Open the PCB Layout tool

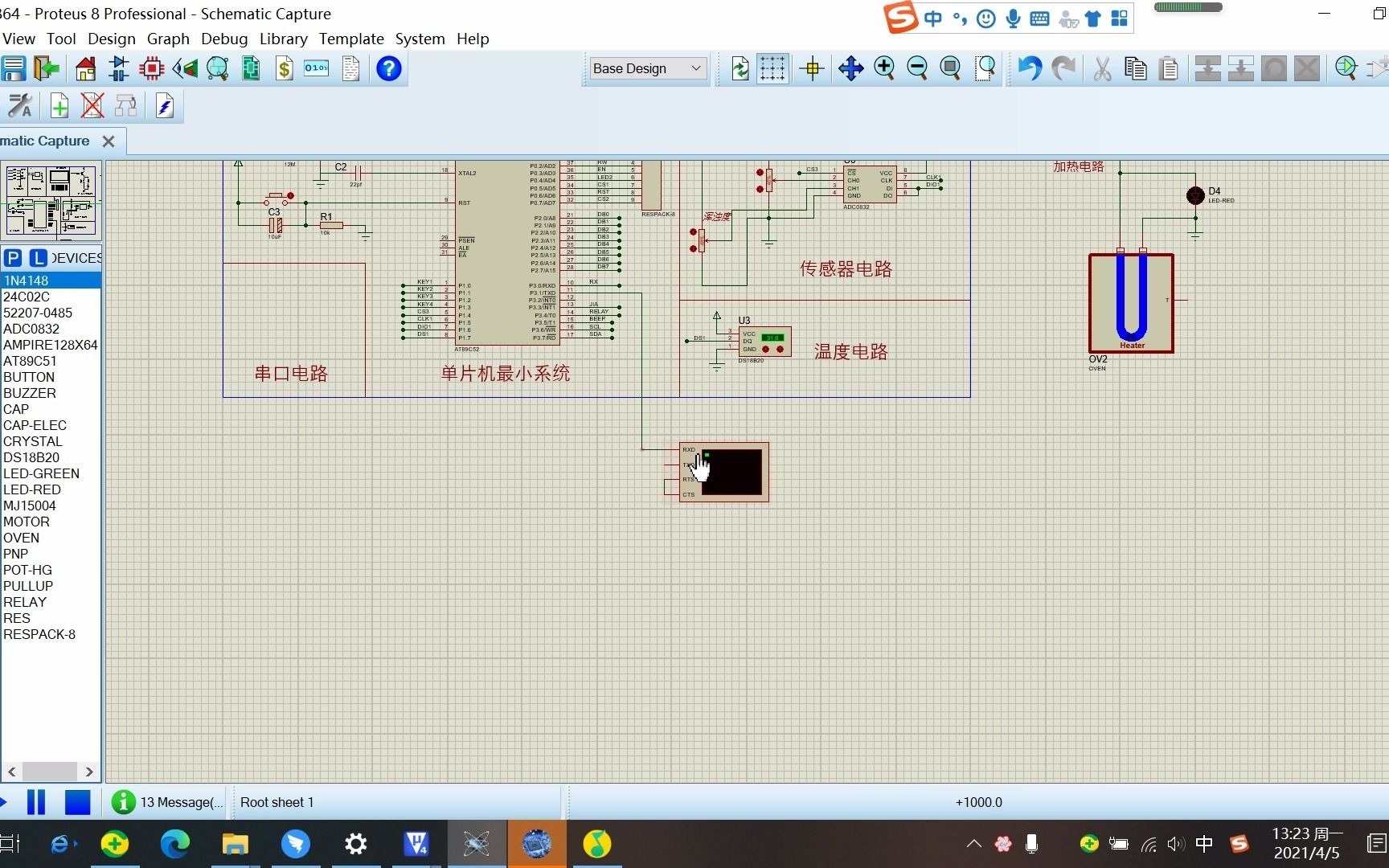pyautogui.click(x=152, y=68)
